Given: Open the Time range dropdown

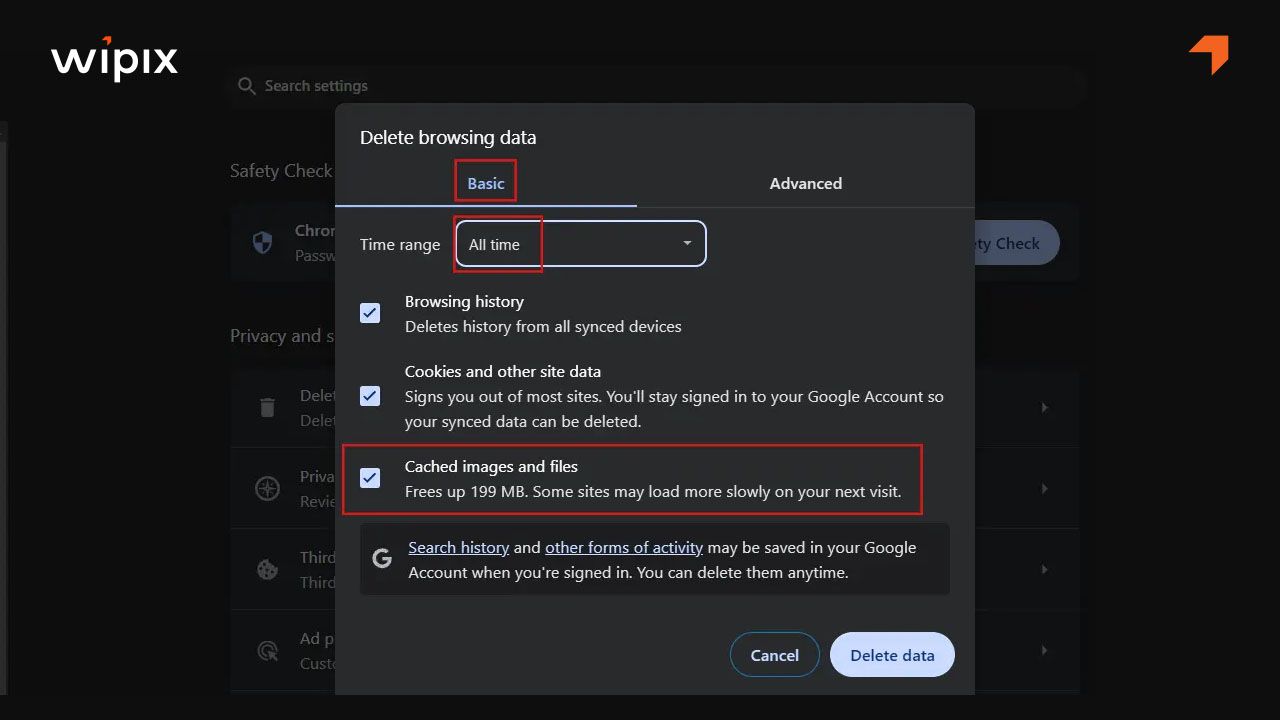Looking at the screenshot, I should (581, 244).
